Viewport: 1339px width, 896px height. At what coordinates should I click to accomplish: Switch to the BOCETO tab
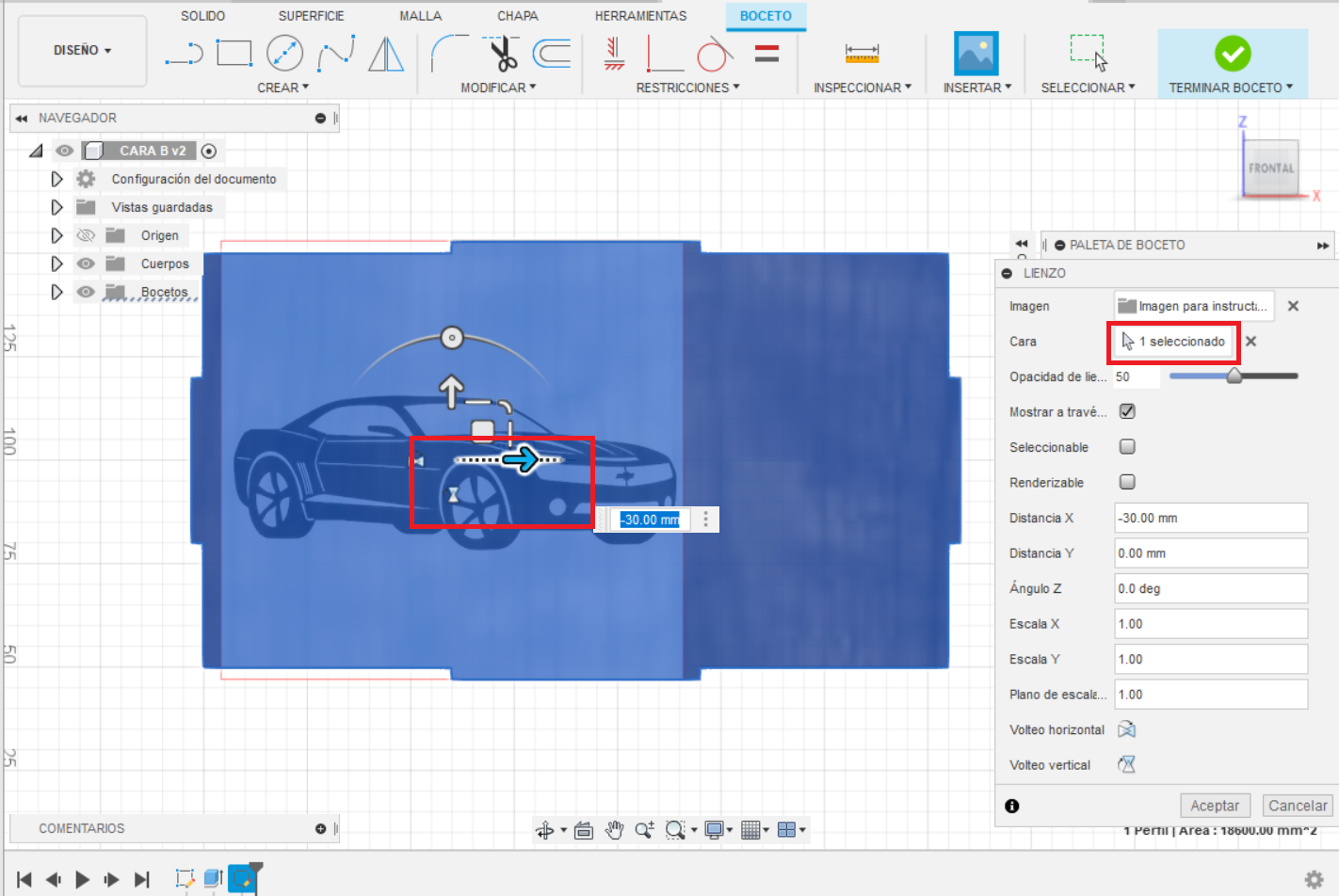tap(766, 16)
